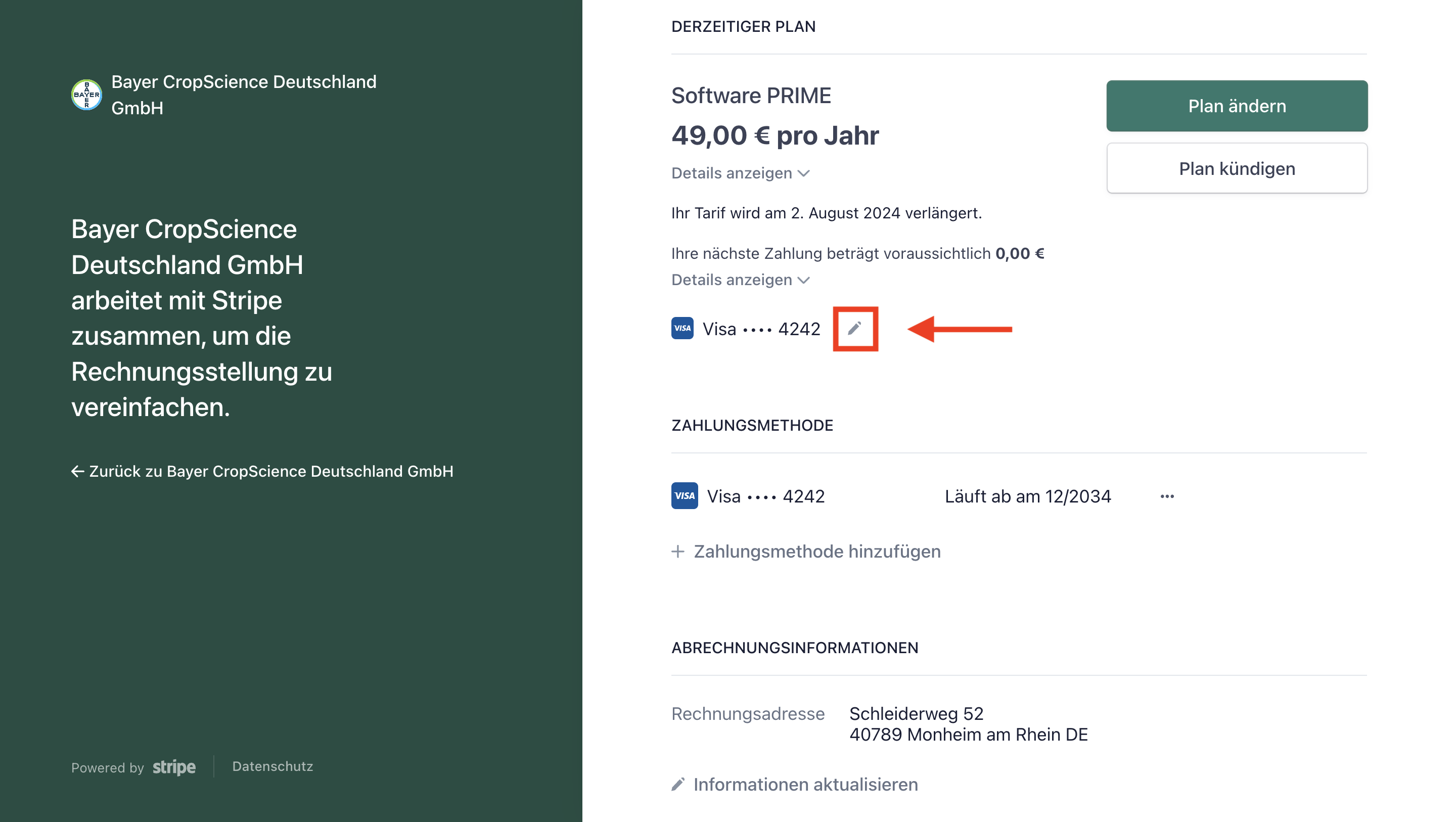This screenshot has height=822, width=1456.
Task: Click the 0,00 € next payment amount
Action: [1020, 253]
